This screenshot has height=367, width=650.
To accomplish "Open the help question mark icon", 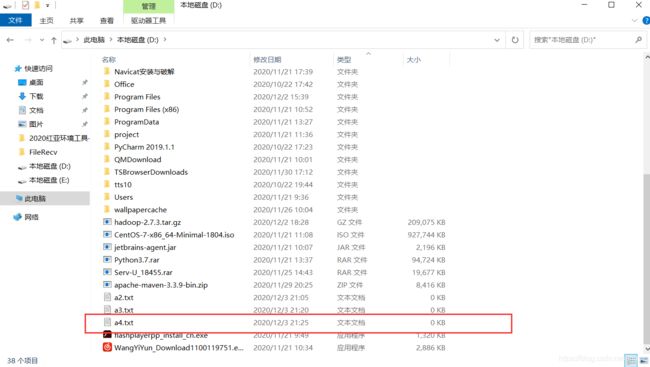I will pyautogui.click(x=646, y=20).
